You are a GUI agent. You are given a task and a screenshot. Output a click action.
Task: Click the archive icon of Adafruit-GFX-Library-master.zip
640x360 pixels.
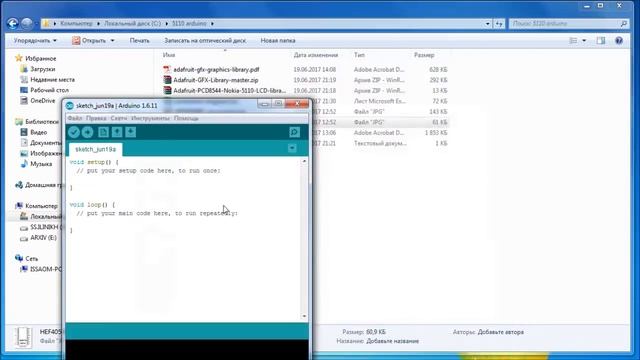pyautogui.click(x=167, y=80)
